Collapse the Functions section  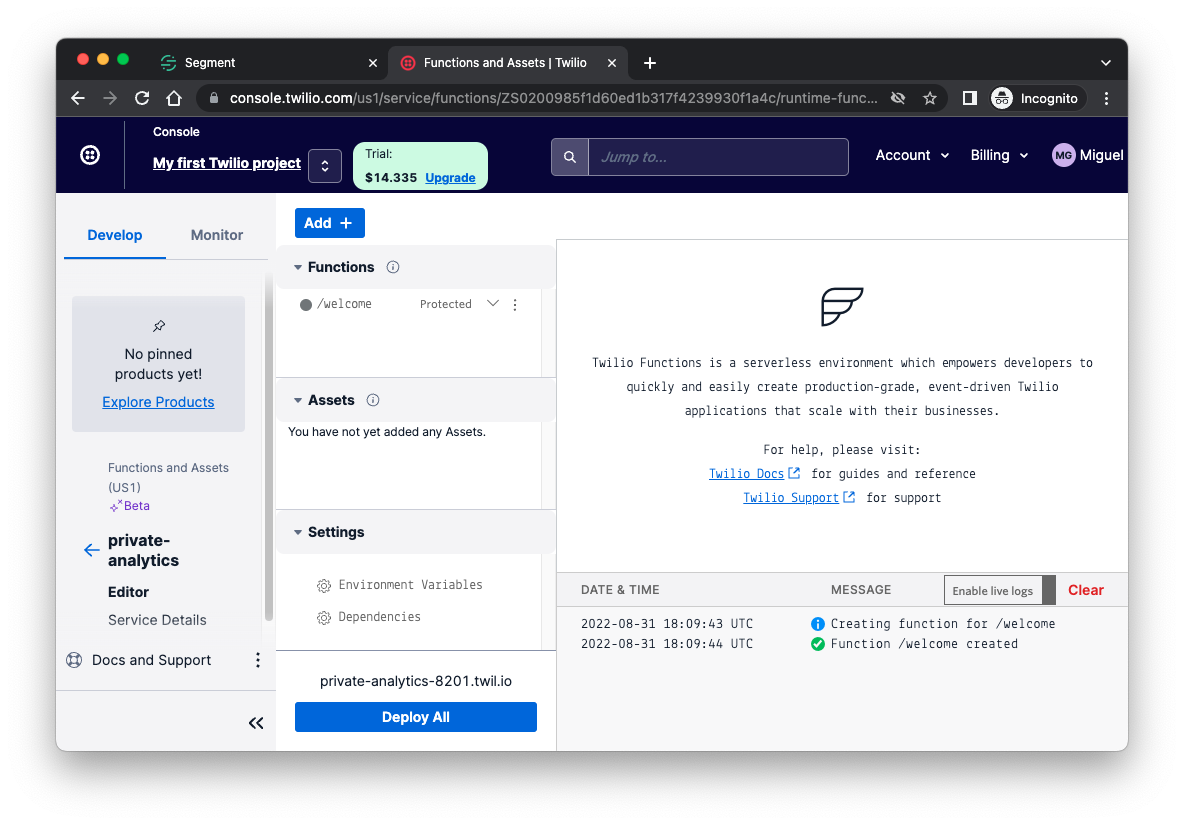[x=298, y=267]
